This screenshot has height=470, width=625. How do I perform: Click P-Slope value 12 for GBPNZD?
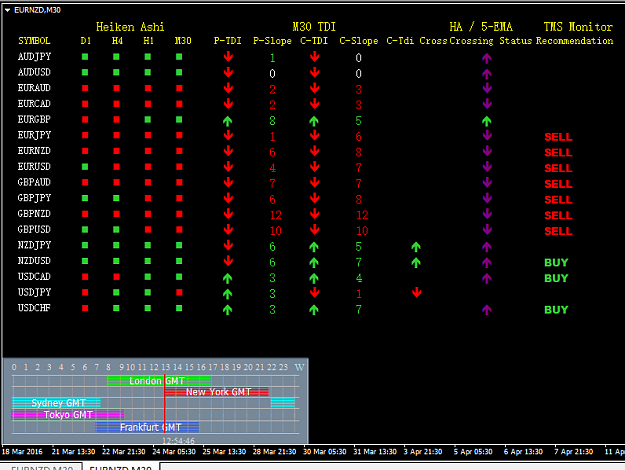coord(276,215)
